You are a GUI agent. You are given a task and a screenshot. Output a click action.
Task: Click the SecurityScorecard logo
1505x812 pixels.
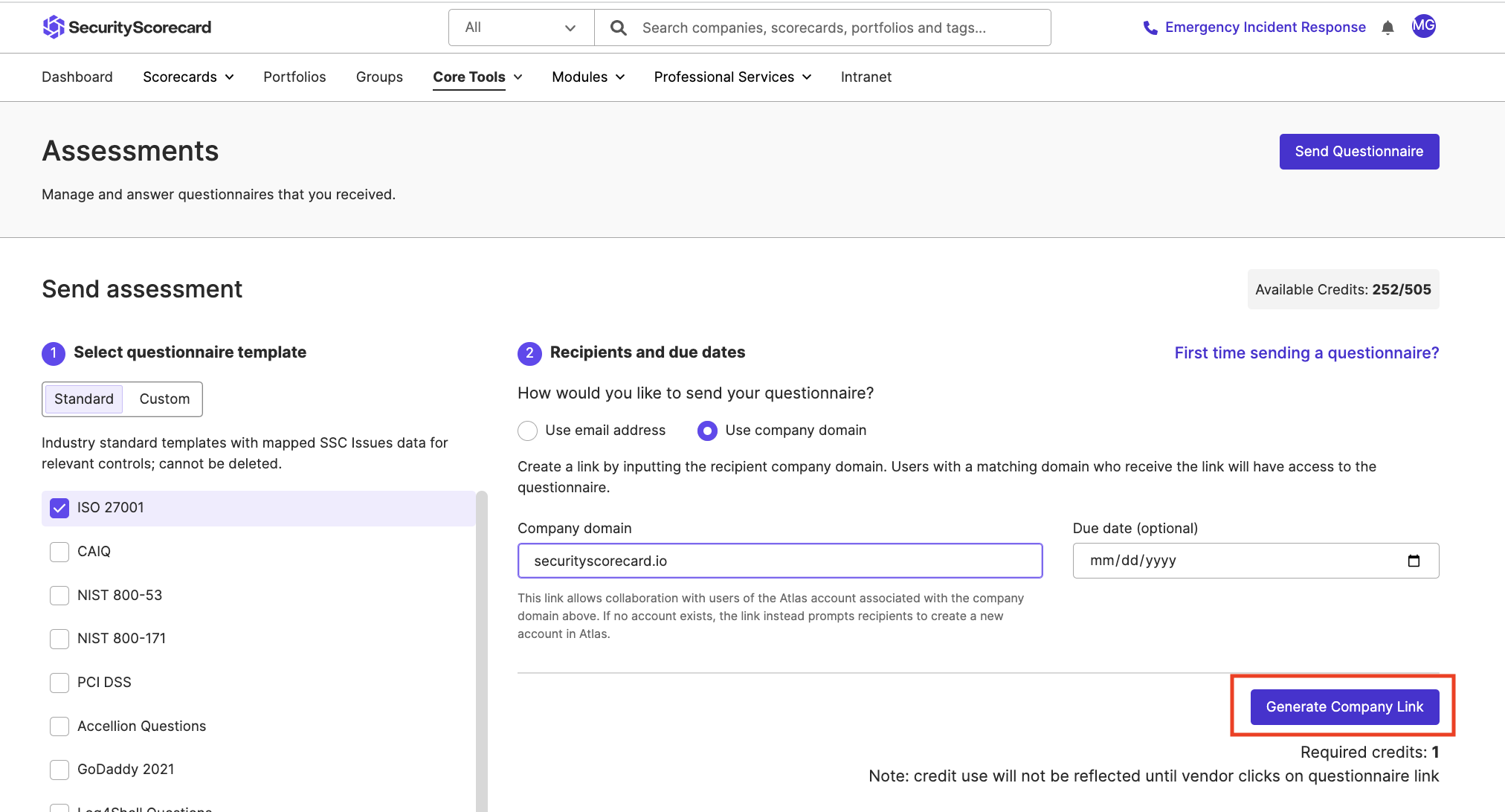pos(126,27)
